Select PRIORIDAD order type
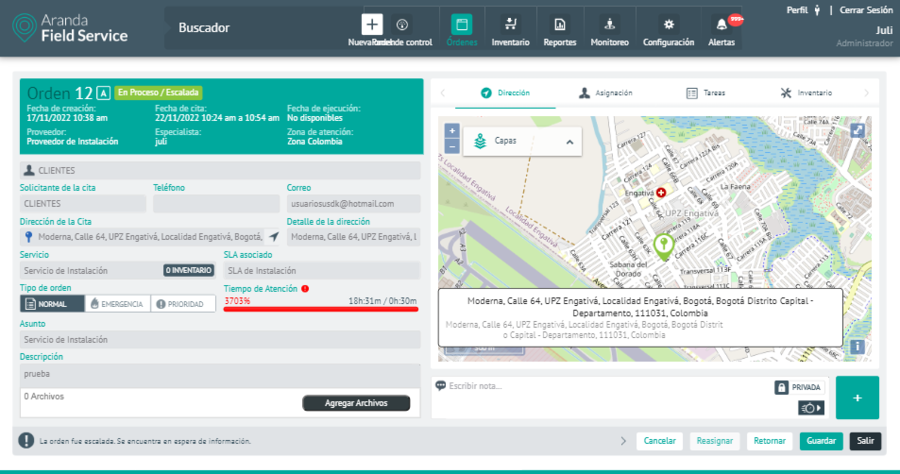The width and height of the screenshot is (900, 474). [183, 304]
